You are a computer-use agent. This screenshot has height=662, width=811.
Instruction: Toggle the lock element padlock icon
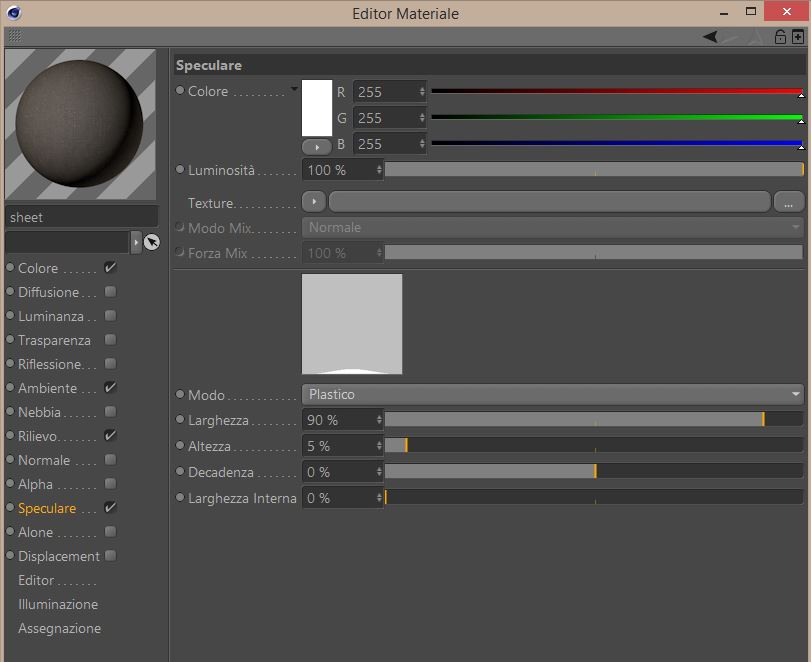[x=780, y=37]
